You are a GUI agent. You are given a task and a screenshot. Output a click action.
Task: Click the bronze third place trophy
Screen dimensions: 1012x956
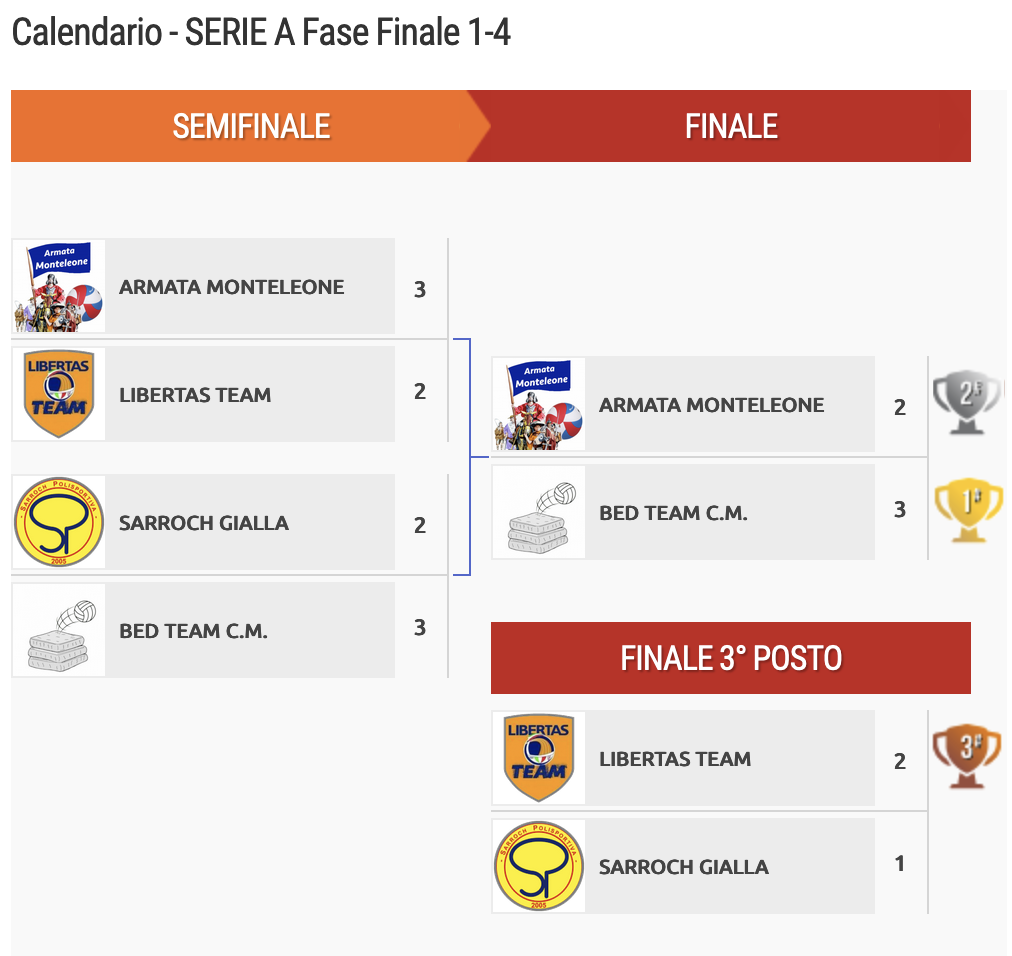pyautogui.click(x=966, y=755)
